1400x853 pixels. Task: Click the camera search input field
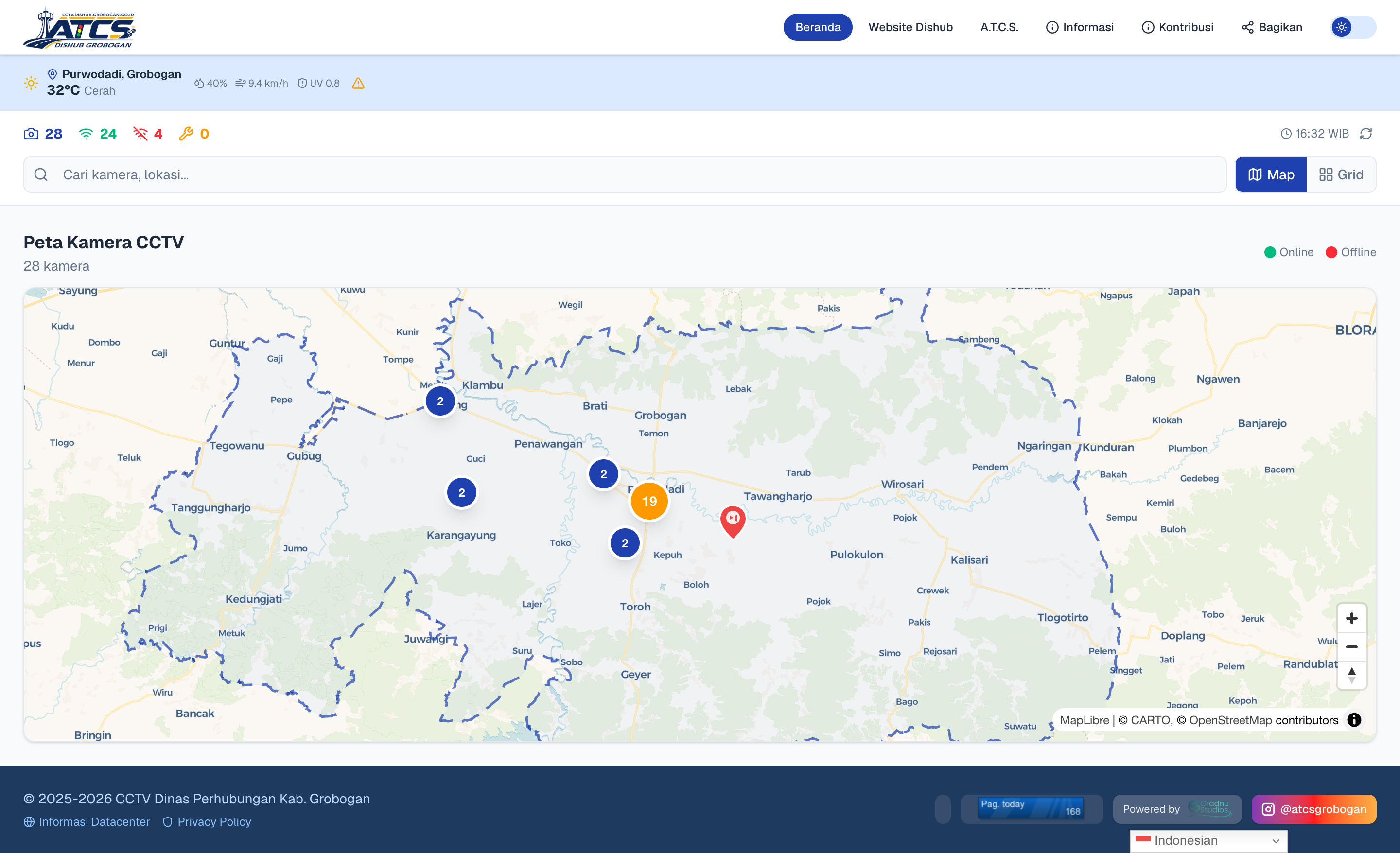(625, 174)
